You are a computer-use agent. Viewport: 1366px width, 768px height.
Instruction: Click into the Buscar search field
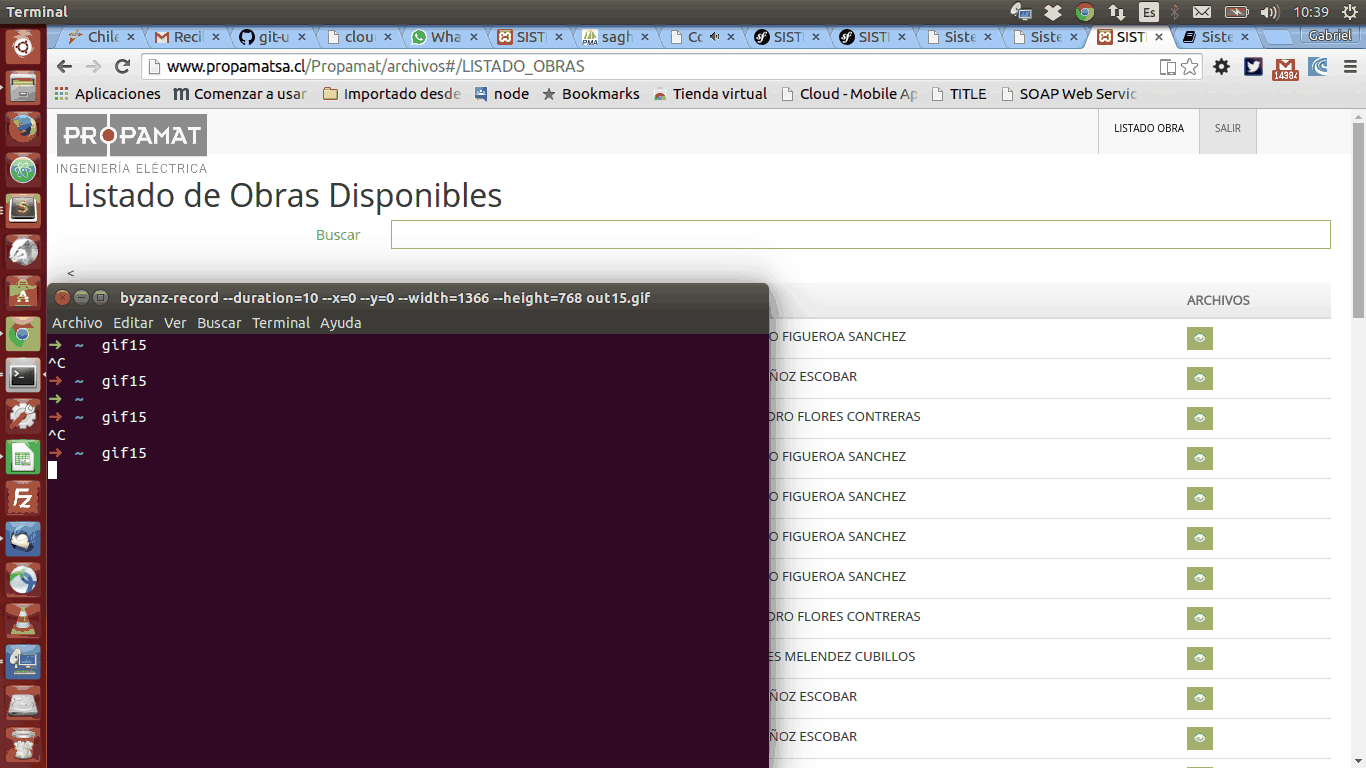click(860, 235)
